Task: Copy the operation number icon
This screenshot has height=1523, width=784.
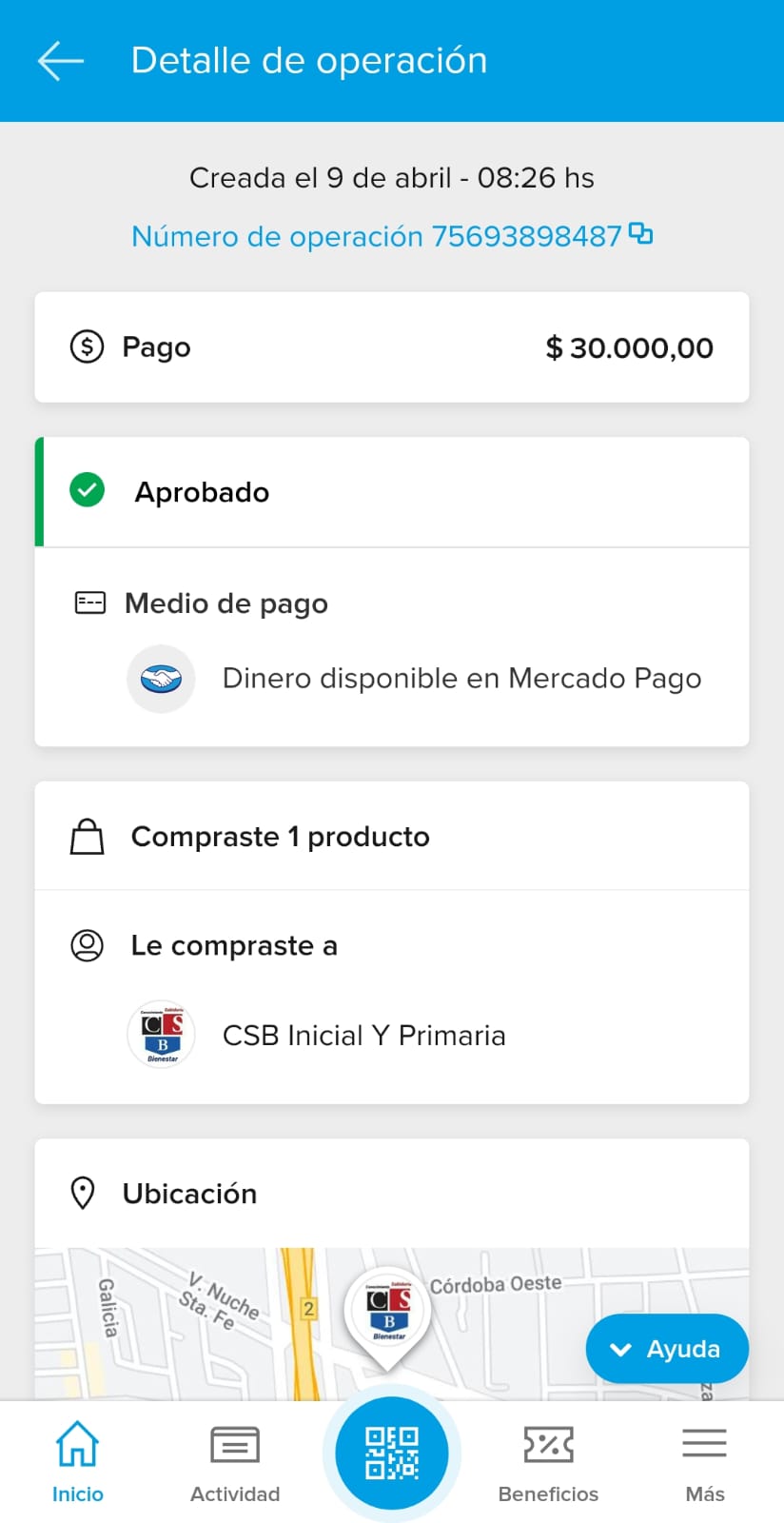Action: tap(641, 233)
